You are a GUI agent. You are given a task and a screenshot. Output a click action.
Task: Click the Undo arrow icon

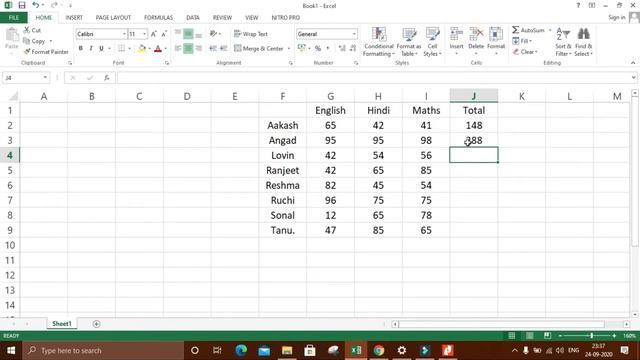pos(36,5)
